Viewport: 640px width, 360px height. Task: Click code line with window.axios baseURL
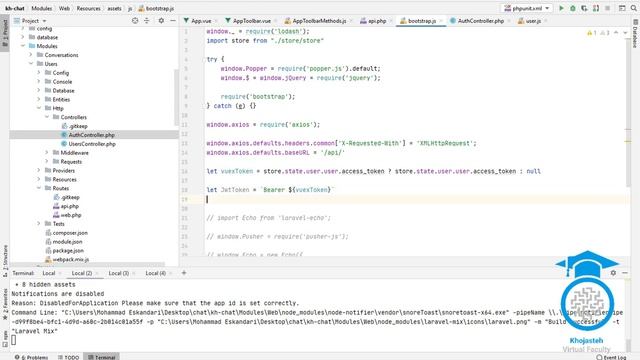(x=276, y=153)
